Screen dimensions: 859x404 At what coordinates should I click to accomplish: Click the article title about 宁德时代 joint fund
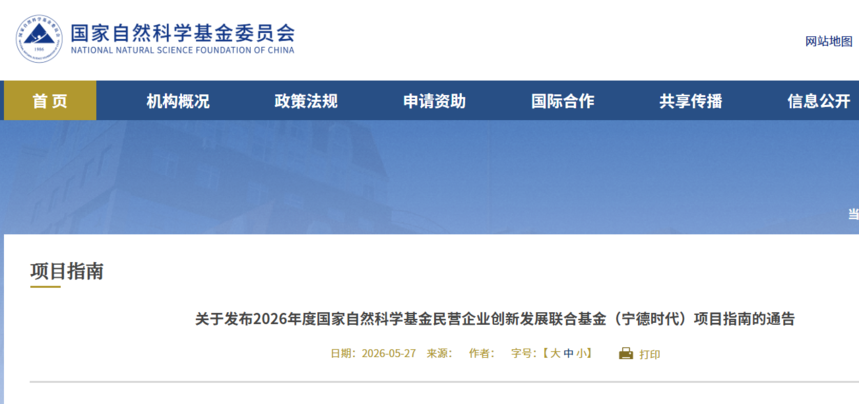495,319
